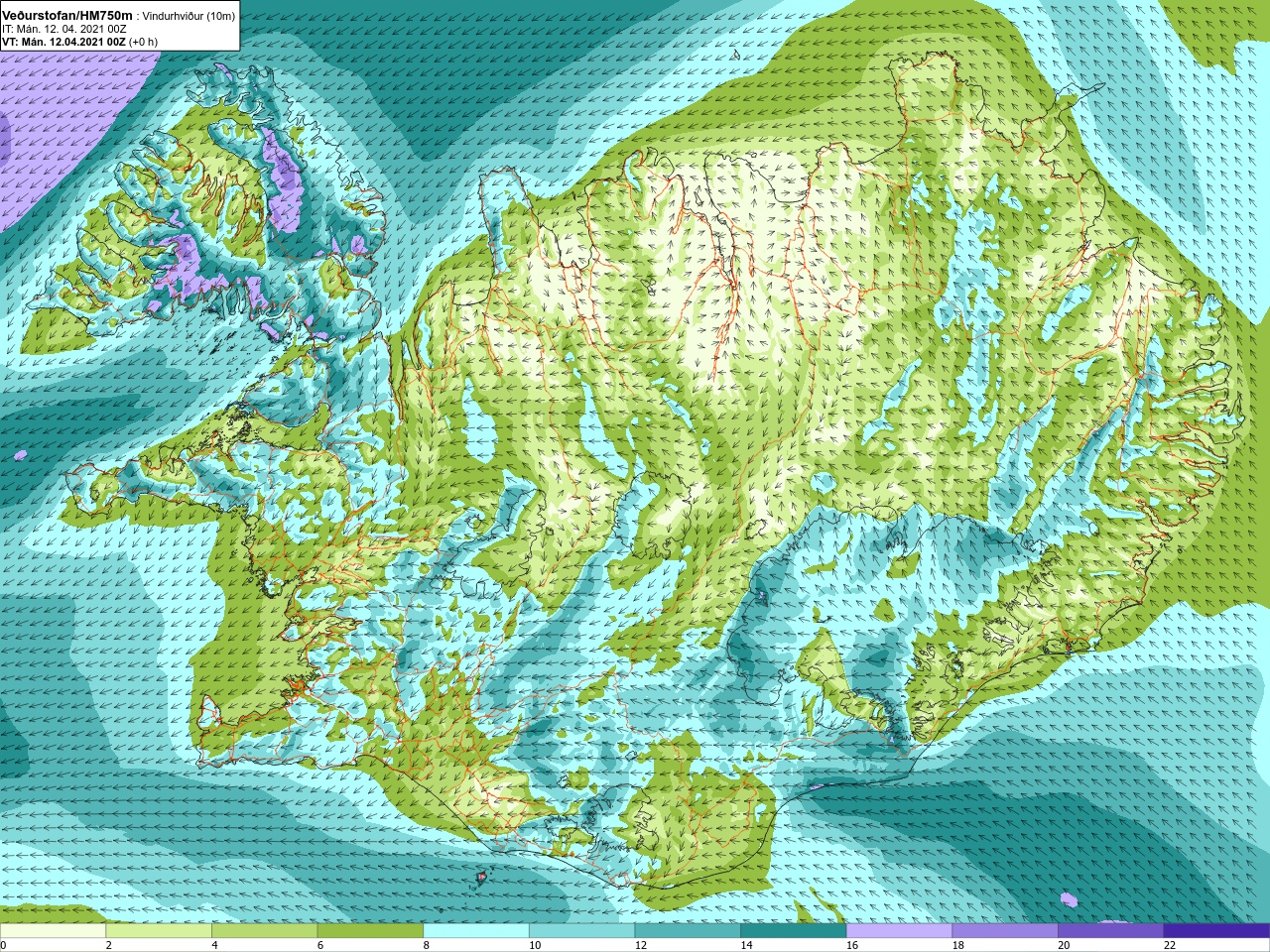Pick the 20–22 violet legend swatch
The width and height of the screenshot is (1270, 952).
click(x=1111, y=931)
